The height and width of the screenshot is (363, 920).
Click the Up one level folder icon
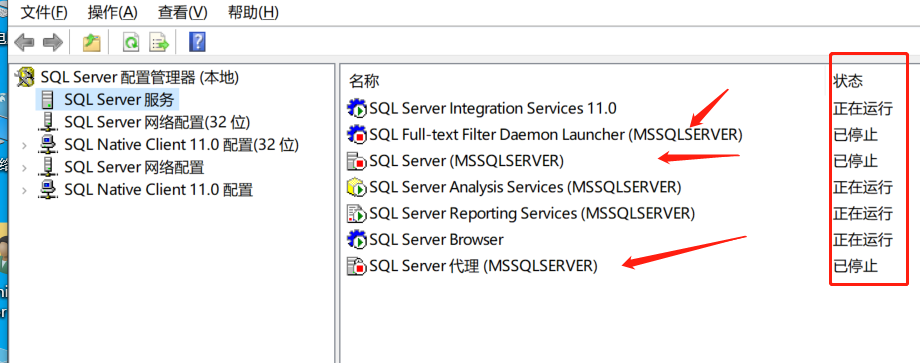click(91, 42)
